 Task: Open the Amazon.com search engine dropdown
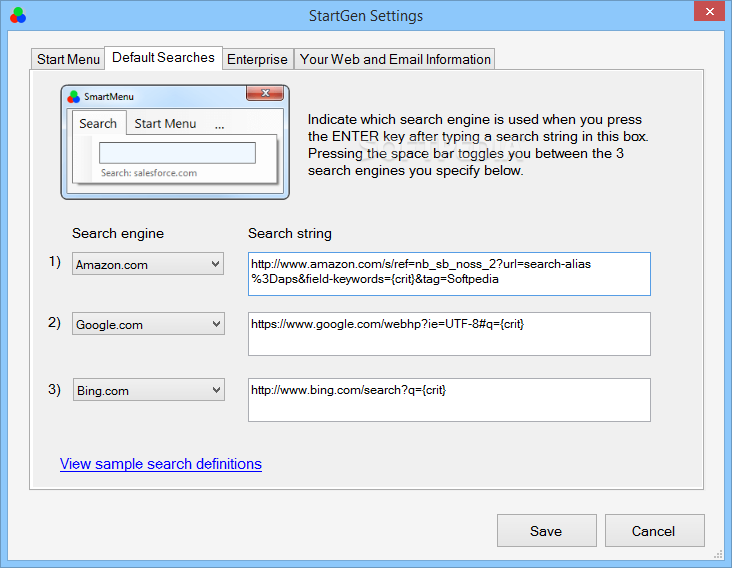click(x=148, y=264)
